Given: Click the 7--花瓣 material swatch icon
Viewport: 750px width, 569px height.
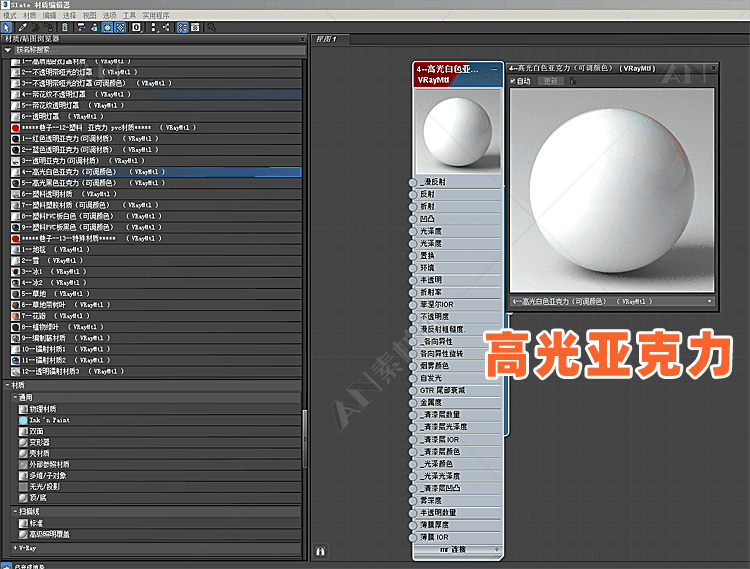Looking at the screenshot, I should (15, 315).
